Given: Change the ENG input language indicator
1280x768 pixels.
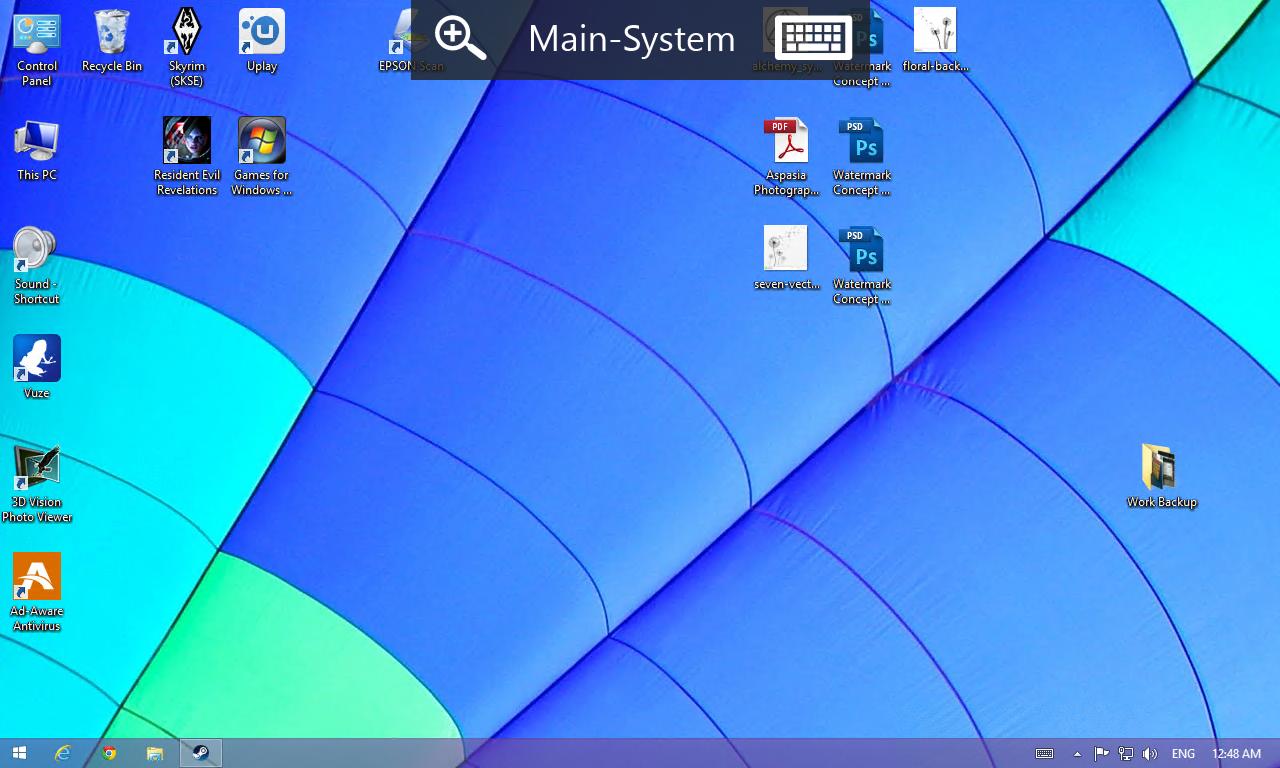Looking at the screenshot, I should [1183, 754].
